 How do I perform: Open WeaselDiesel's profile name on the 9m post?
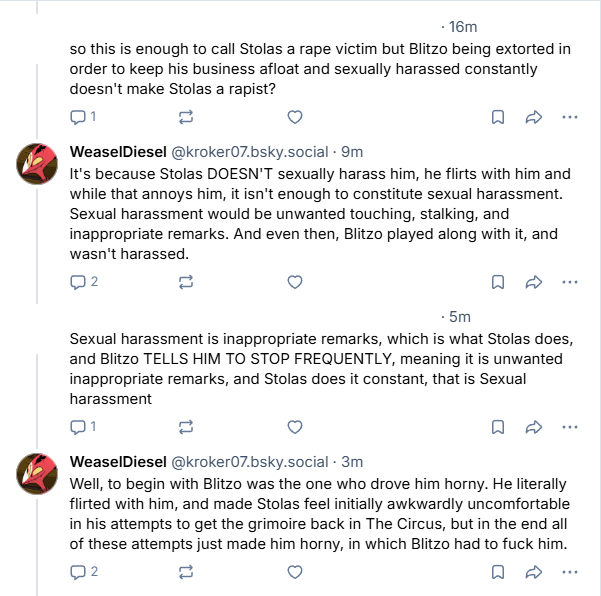[112, 152]
